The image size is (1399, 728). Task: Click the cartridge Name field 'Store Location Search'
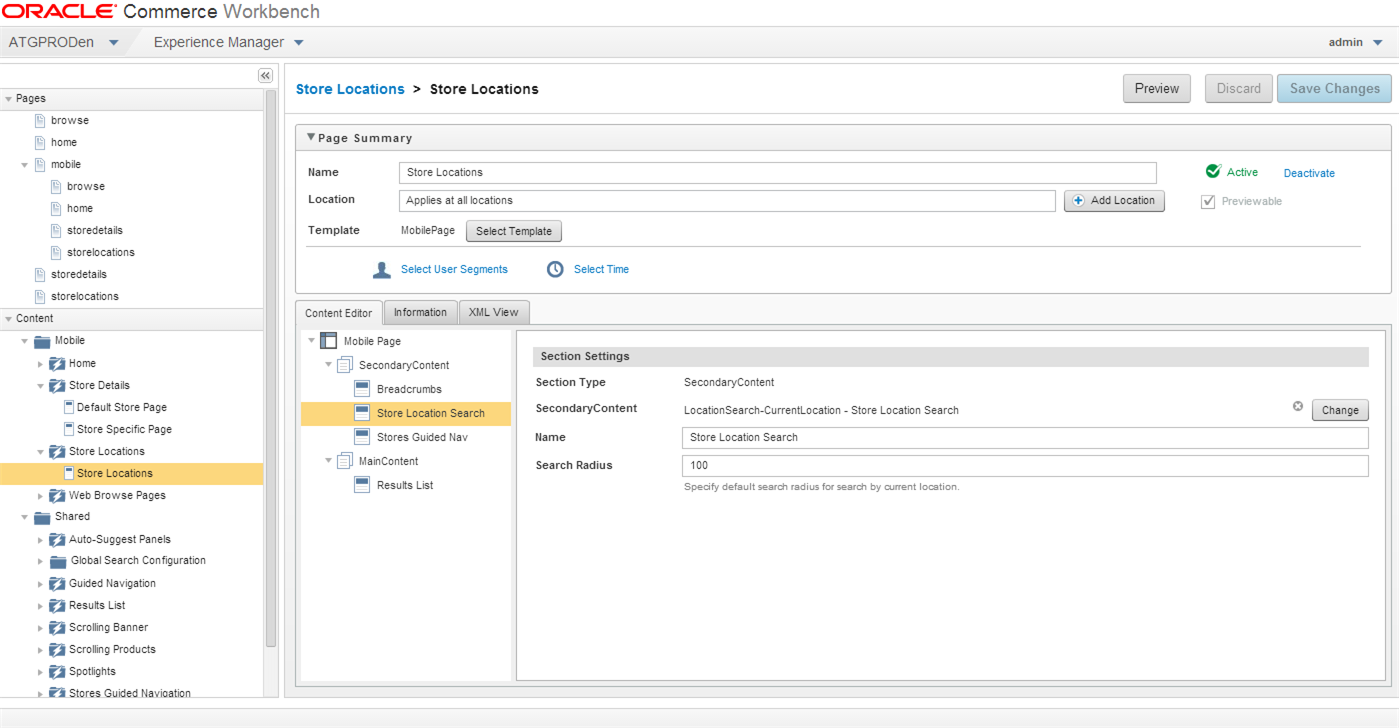click(1025, 438)
